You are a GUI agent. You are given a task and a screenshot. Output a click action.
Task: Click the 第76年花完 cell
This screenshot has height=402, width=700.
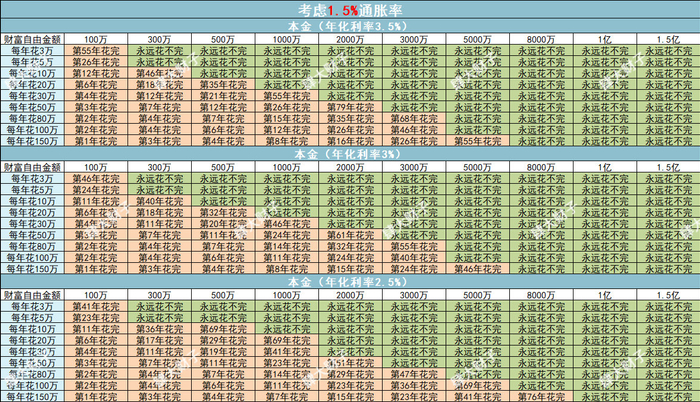tap(541, 396)
